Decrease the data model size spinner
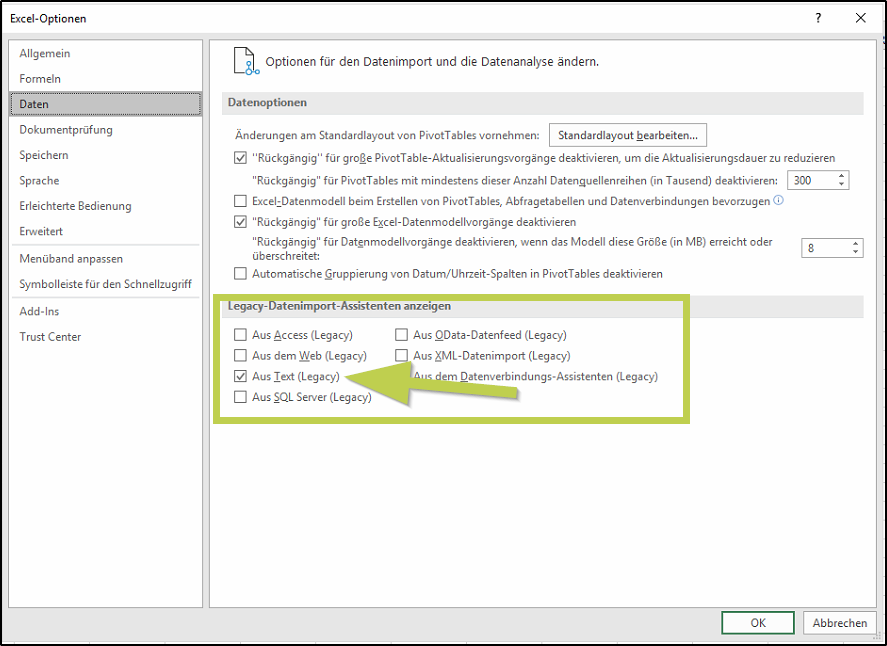 [x=856, y=253]
